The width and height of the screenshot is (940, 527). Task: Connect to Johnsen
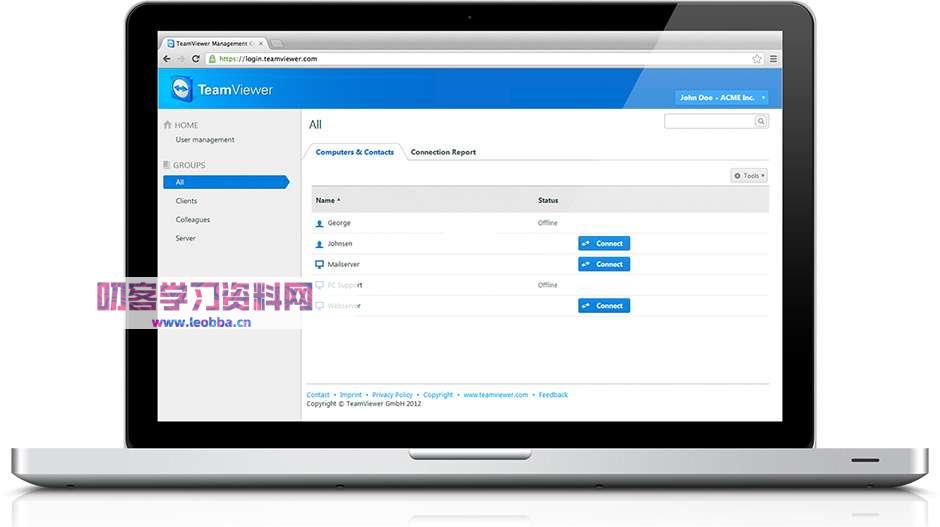point(604,243)
